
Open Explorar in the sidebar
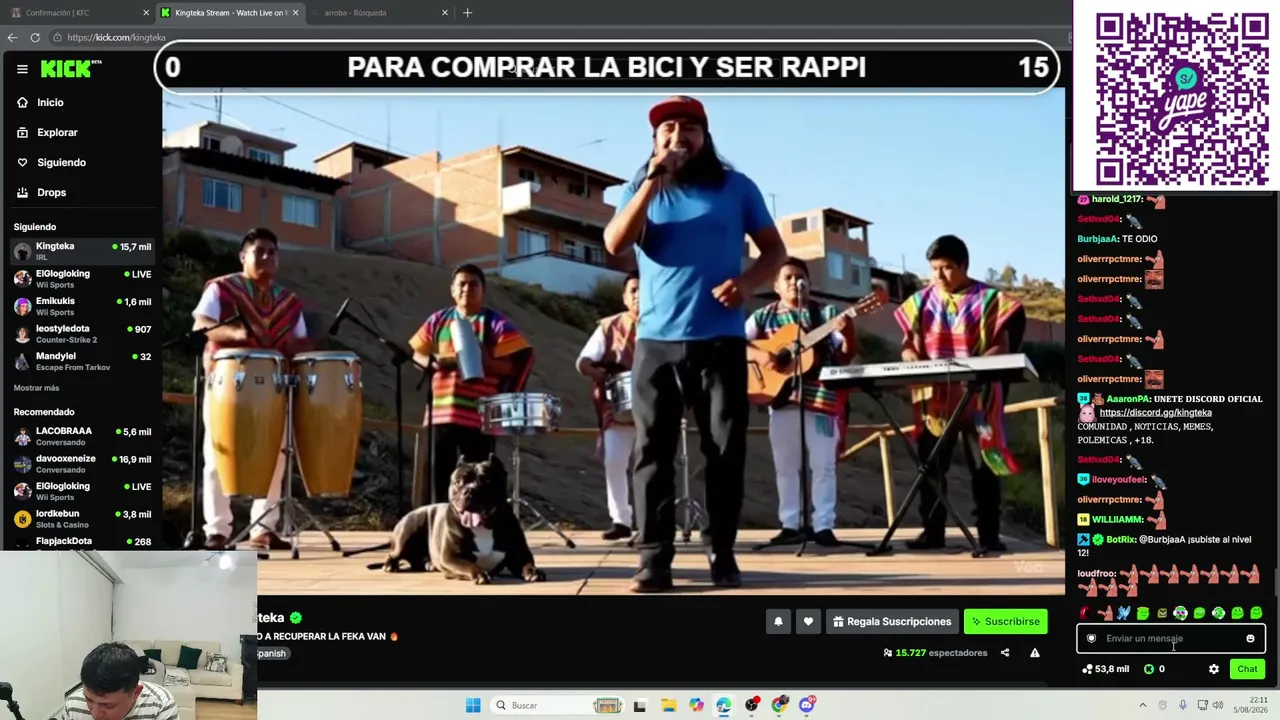[x=56, y=132]
